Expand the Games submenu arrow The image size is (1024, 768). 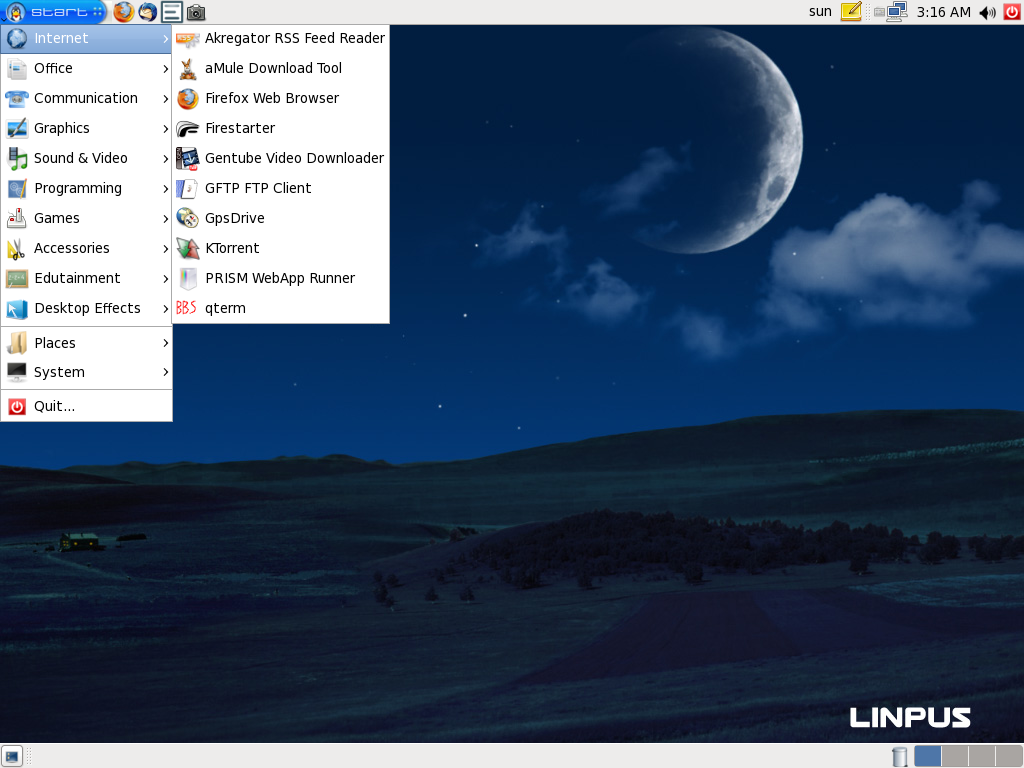pos(165,219)
